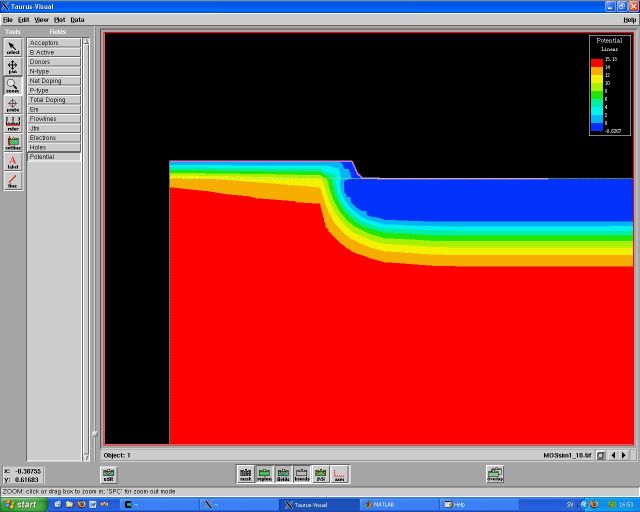Choose the label text tool

13,162
